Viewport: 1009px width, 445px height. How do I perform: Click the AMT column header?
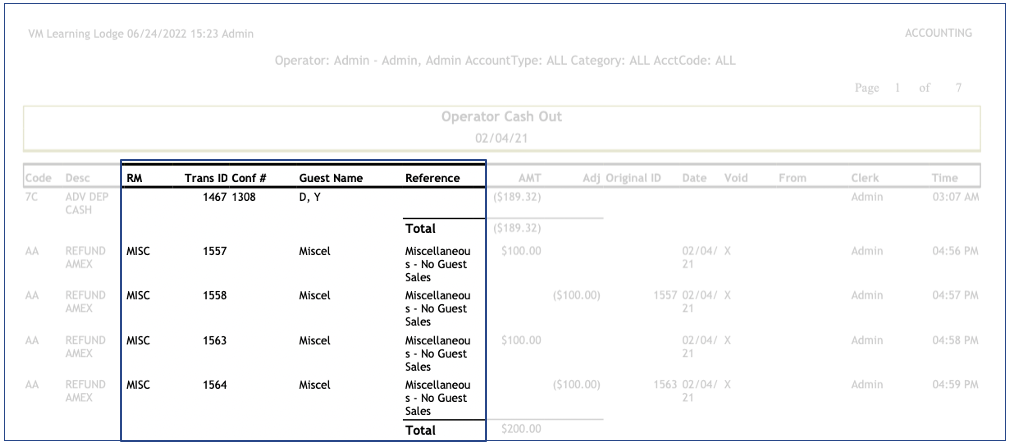pyautogui.click(x=529, y=178)
